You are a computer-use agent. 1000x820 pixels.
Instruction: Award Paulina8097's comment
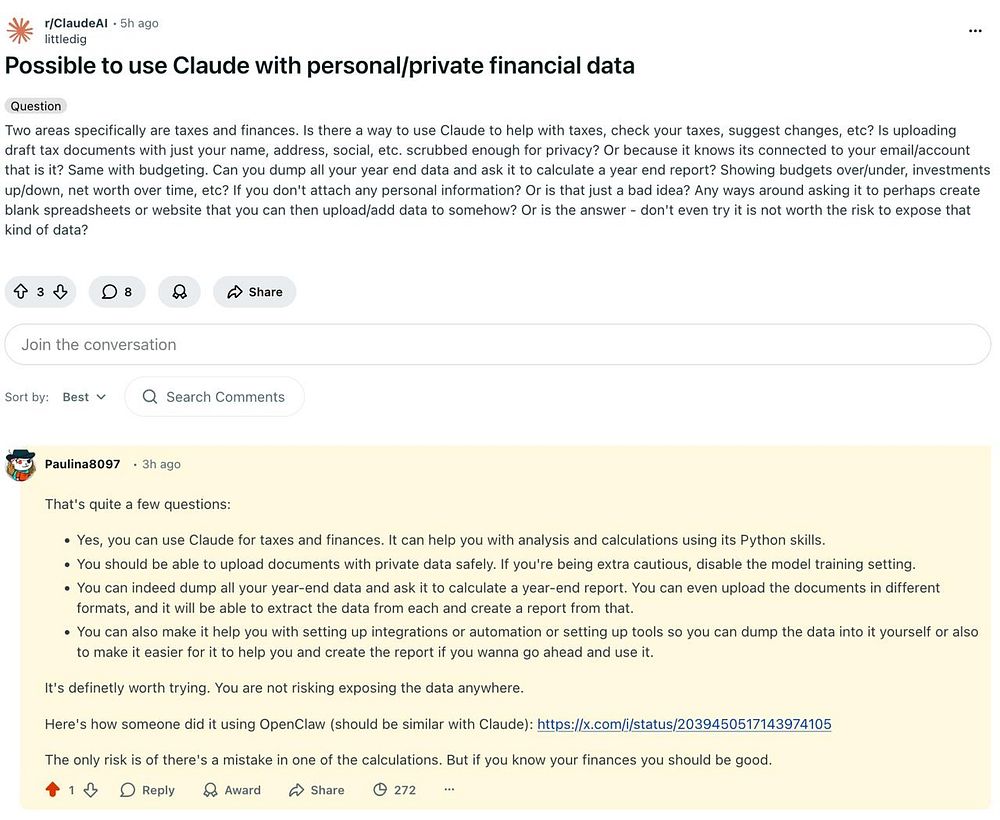coord(231,790)
